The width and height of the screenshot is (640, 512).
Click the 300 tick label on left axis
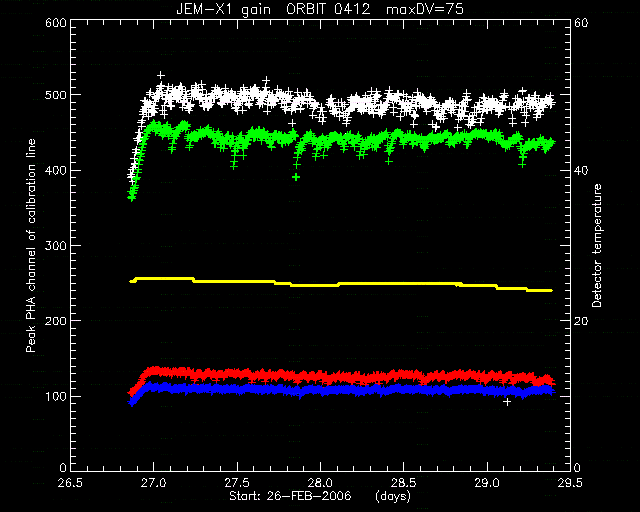(56, 246)
